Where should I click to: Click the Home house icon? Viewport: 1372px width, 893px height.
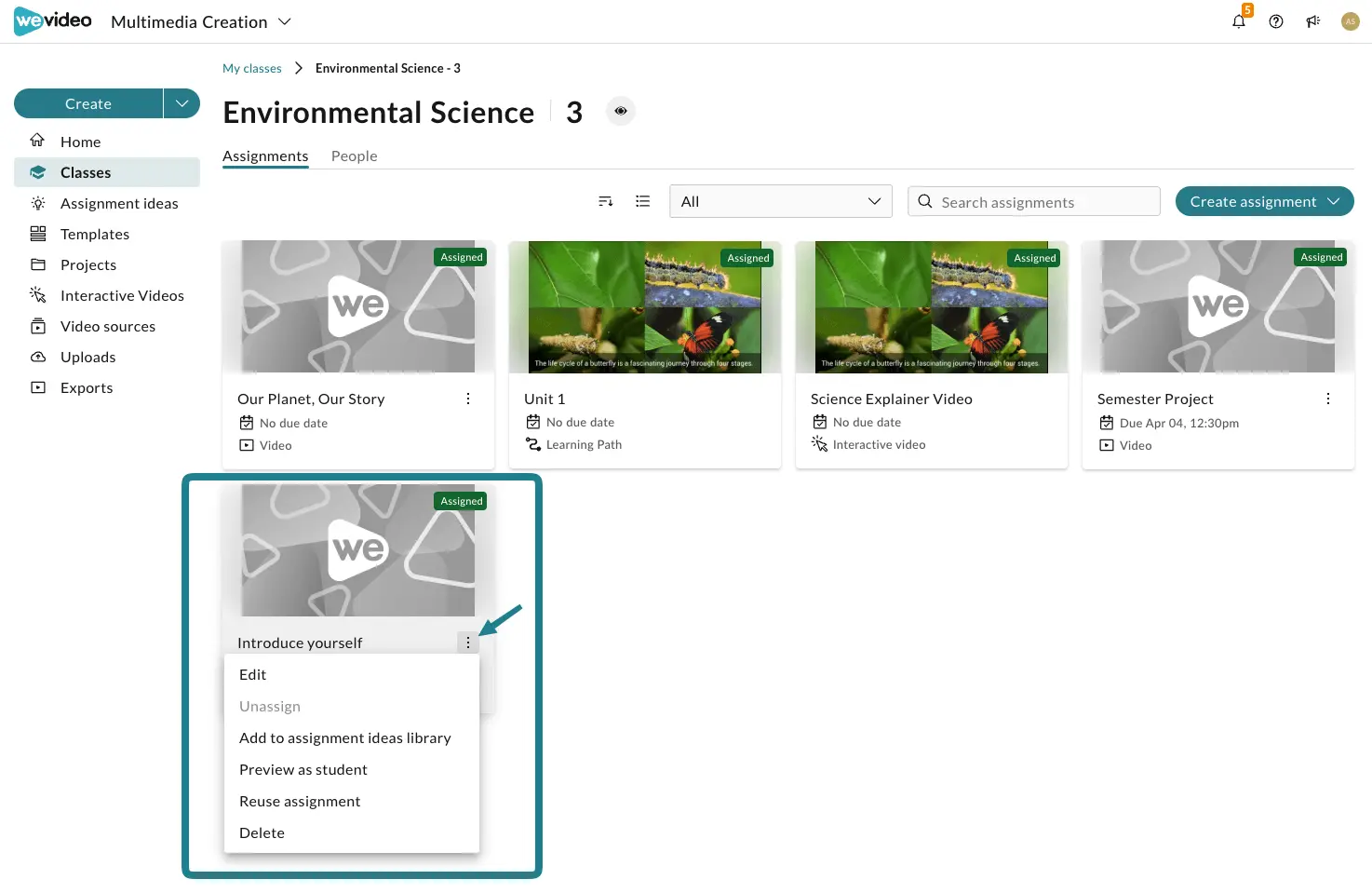pos(37,141)
